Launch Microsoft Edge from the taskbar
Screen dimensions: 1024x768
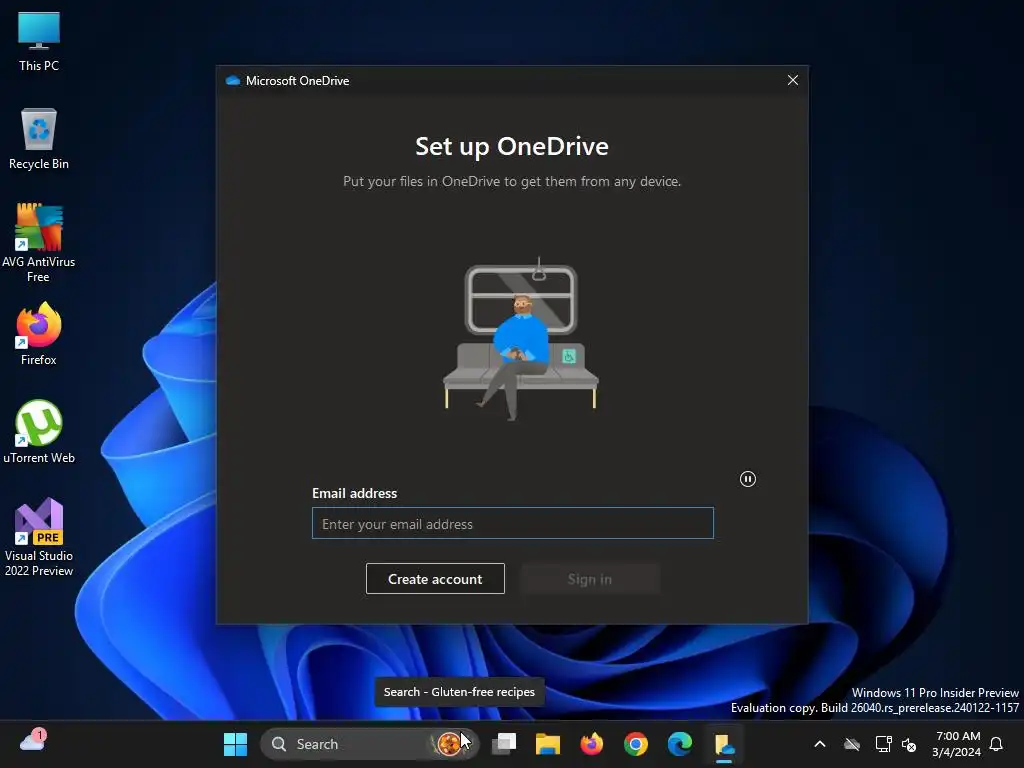coord(680,744)
